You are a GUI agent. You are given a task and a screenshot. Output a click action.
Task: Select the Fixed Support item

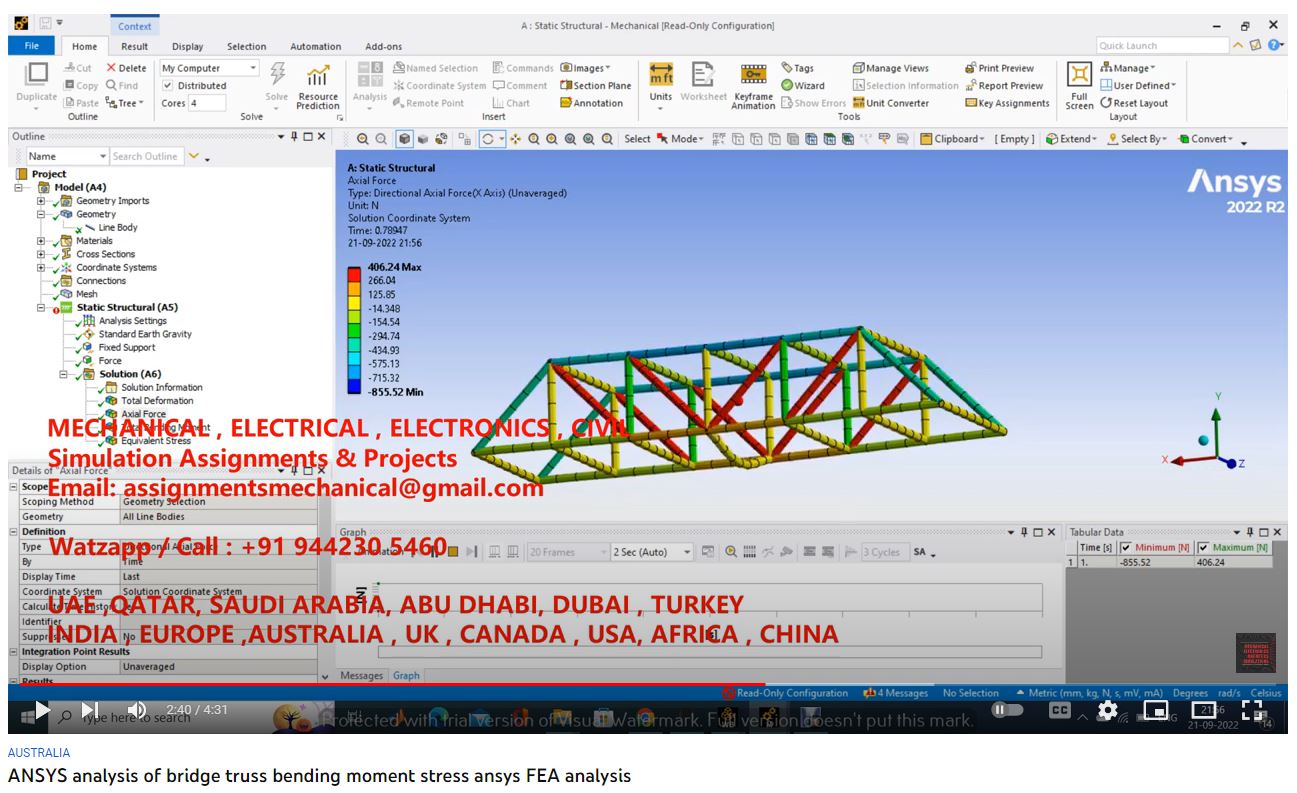(127, 348)
